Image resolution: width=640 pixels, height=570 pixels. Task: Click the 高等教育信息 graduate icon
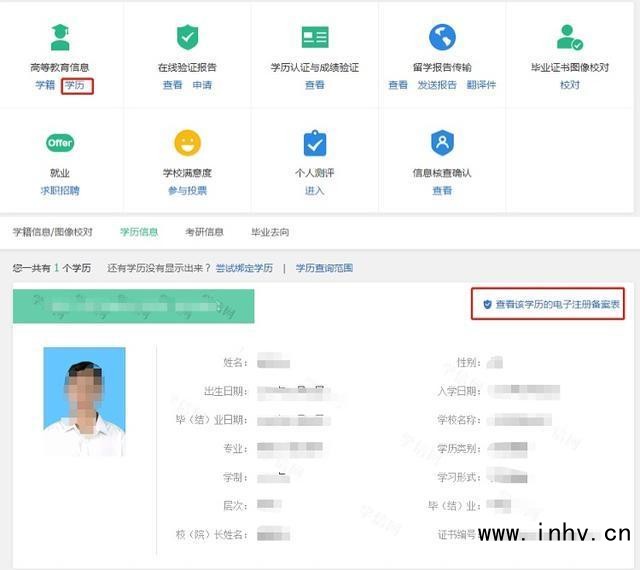coord(60,37)
